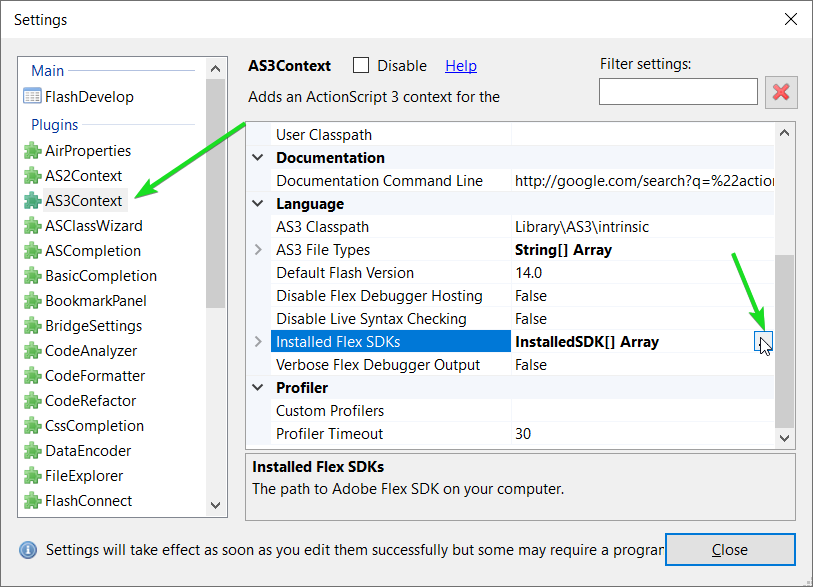Click the FlashDevelop main settings icon
This screenshot has width=813, height=587.
(x=32, y=96)
